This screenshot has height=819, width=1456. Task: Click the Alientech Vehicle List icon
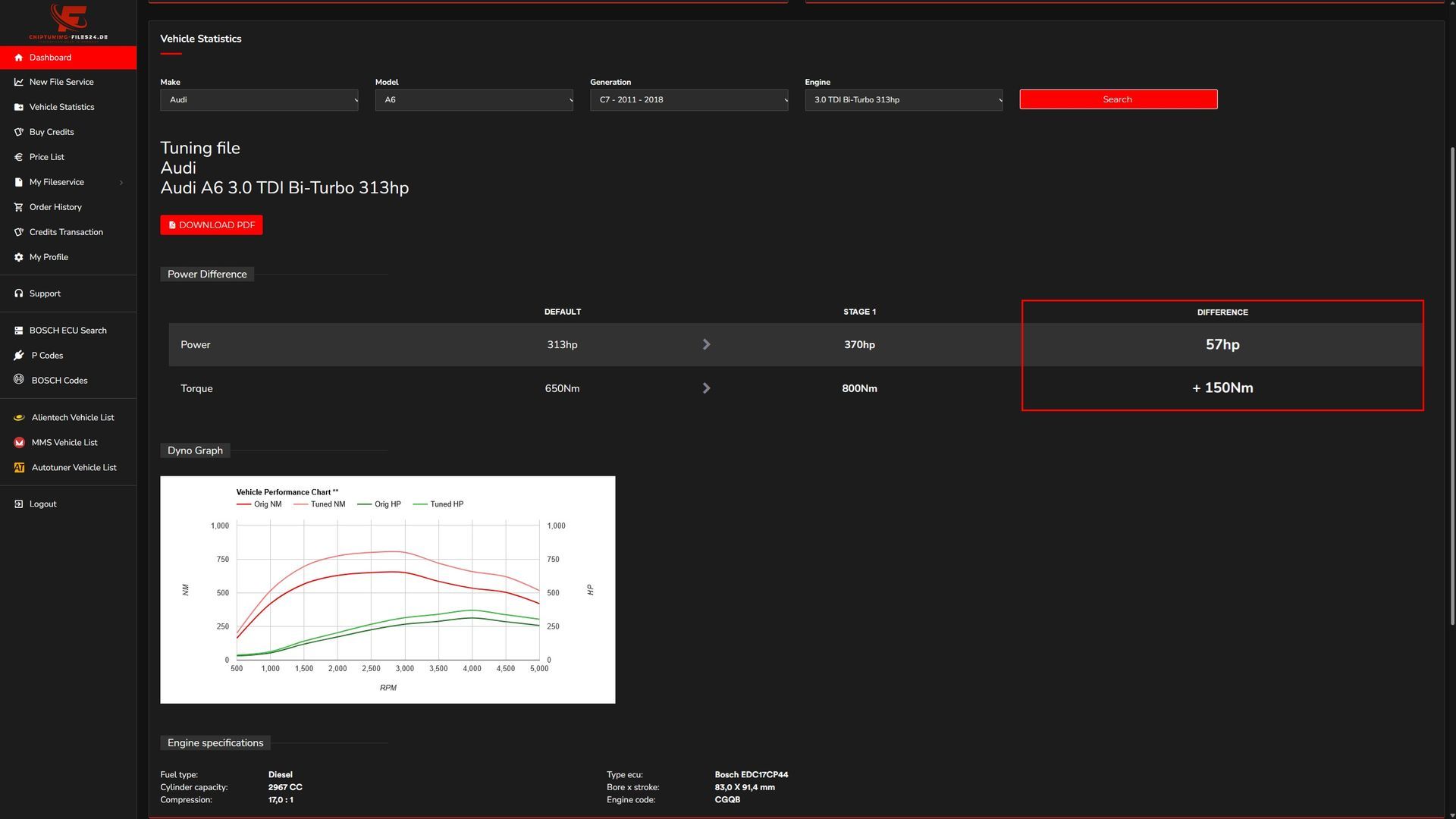(19, 418)
